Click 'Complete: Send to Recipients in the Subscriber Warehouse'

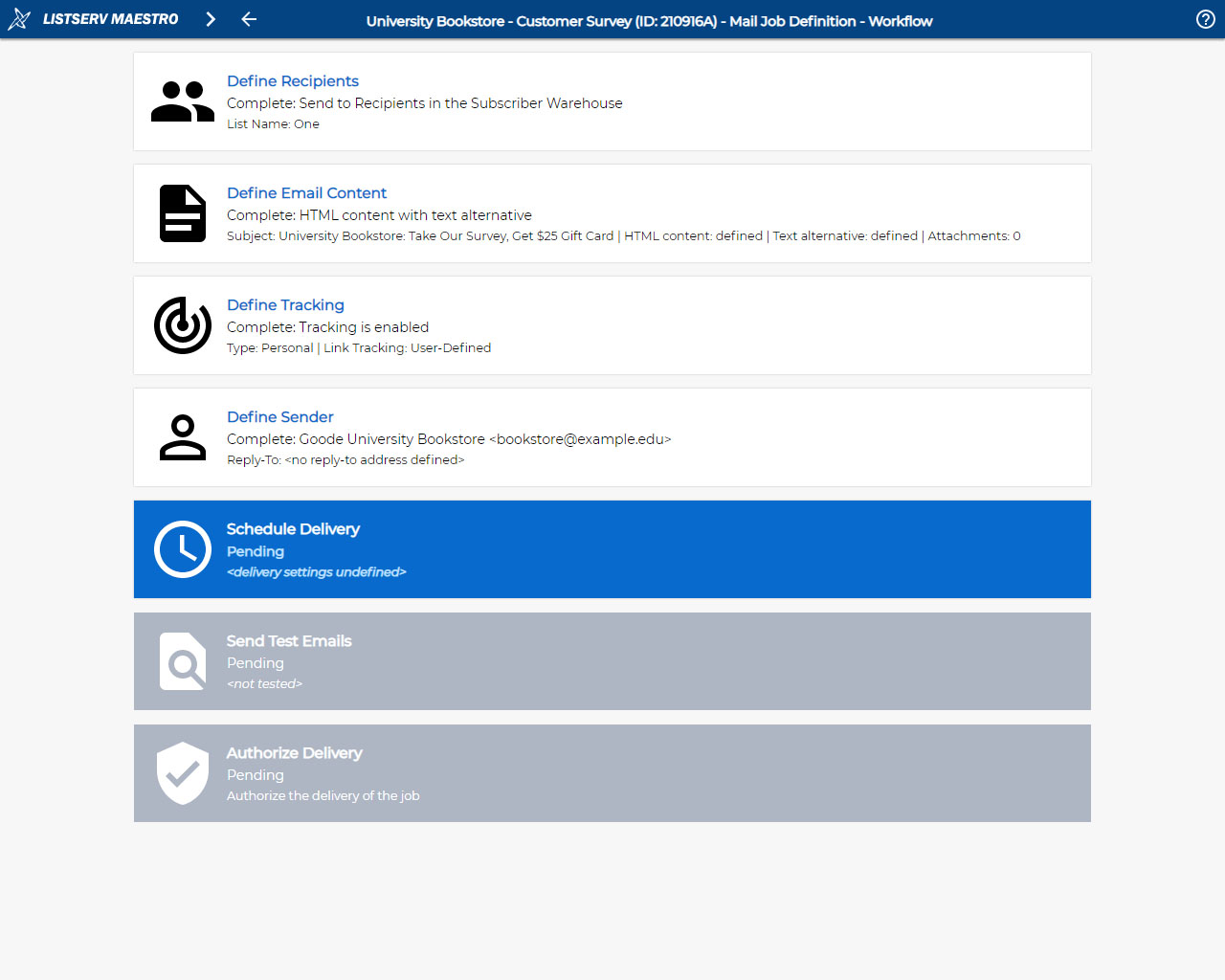[x=424, y=103]
